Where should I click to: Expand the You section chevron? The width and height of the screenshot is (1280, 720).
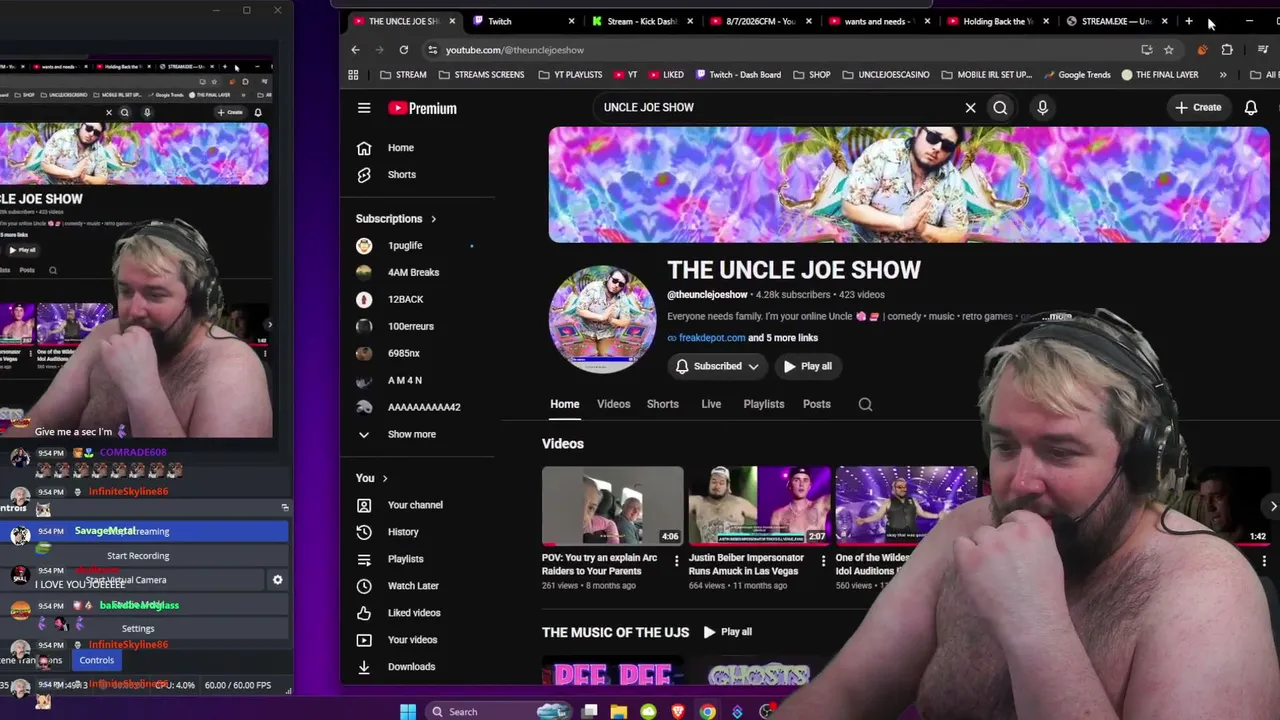385,479
